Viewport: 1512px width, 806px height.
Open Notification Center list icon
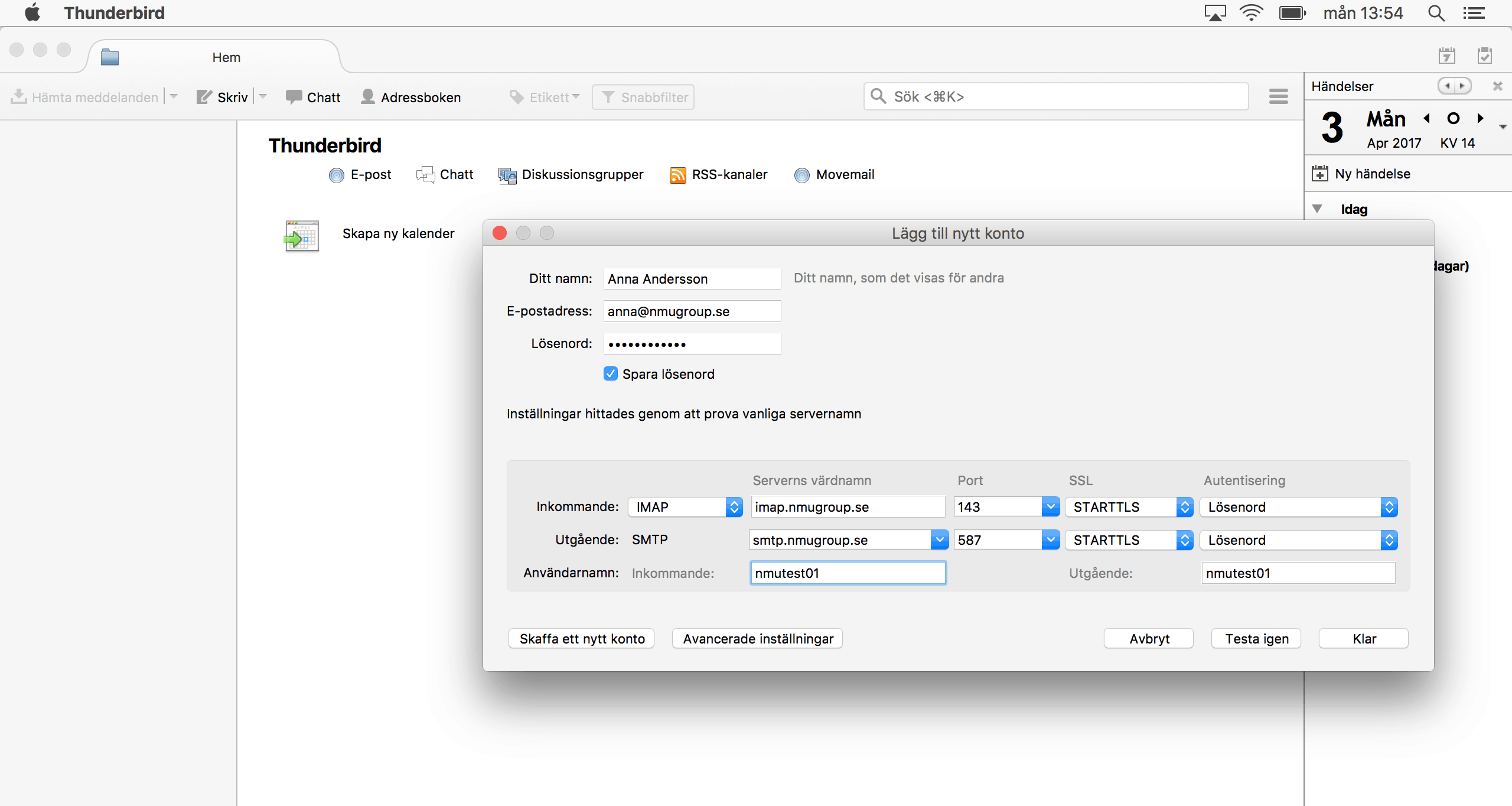click(1474, 12)
